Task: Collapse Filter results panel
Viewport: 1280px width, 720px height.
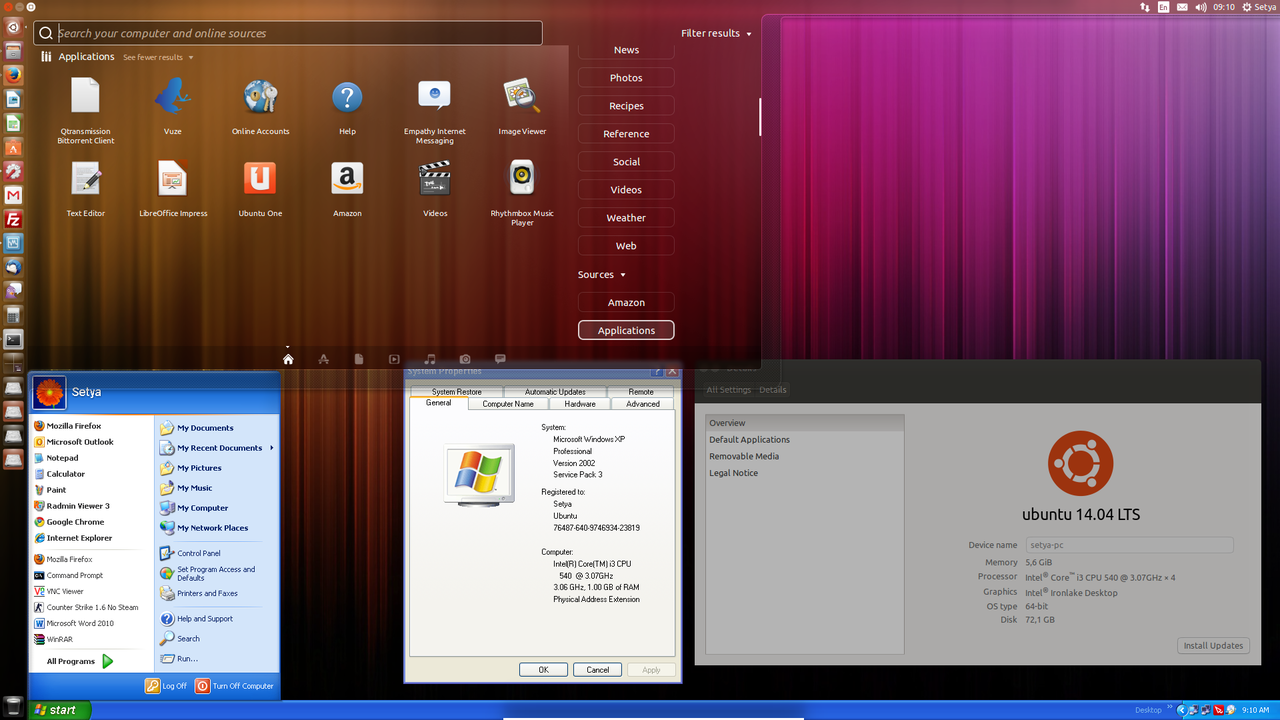Action: click(716, 33)
